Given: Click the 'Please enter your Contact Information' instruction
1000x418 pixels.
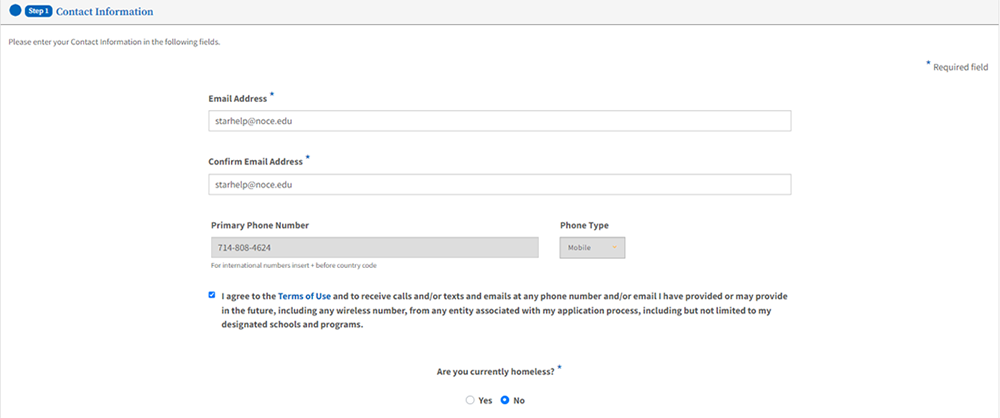Looking at the screenshot, I should pyautogui.click(x=114, y=43).
